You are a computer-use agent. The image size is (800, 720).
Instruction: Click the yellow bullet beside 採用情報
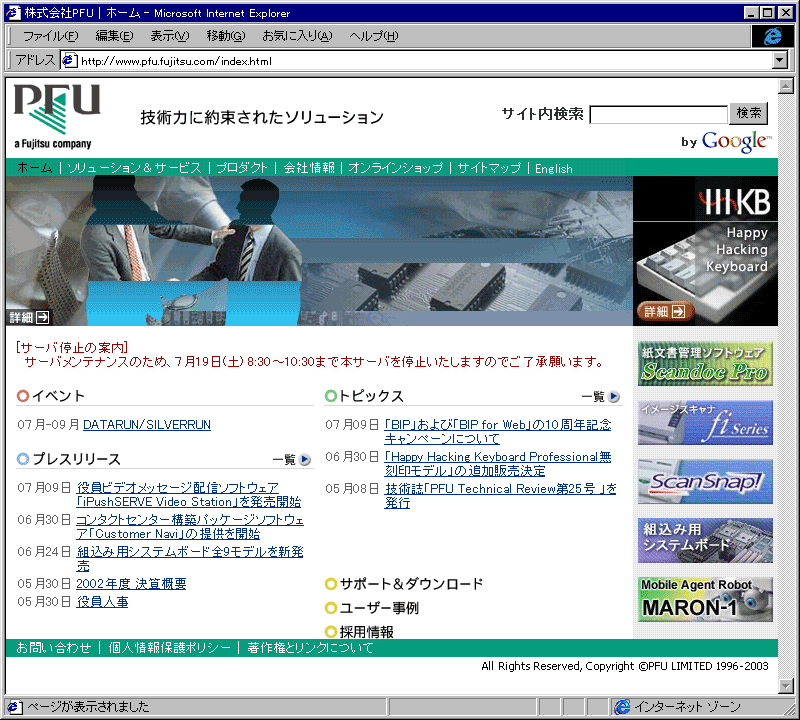(331, 632)
